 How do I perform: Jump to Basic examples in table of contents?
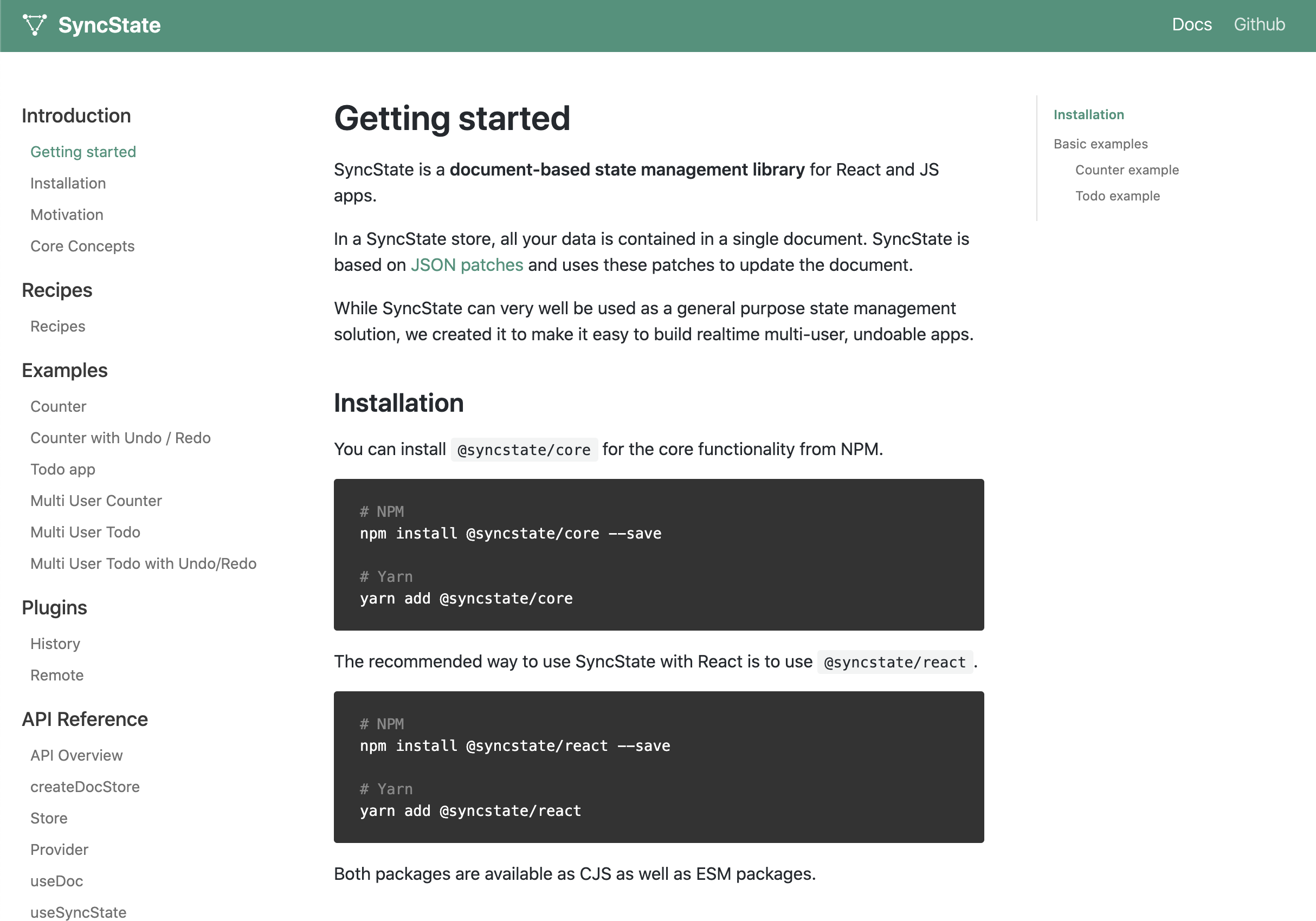coord(1100,144)
